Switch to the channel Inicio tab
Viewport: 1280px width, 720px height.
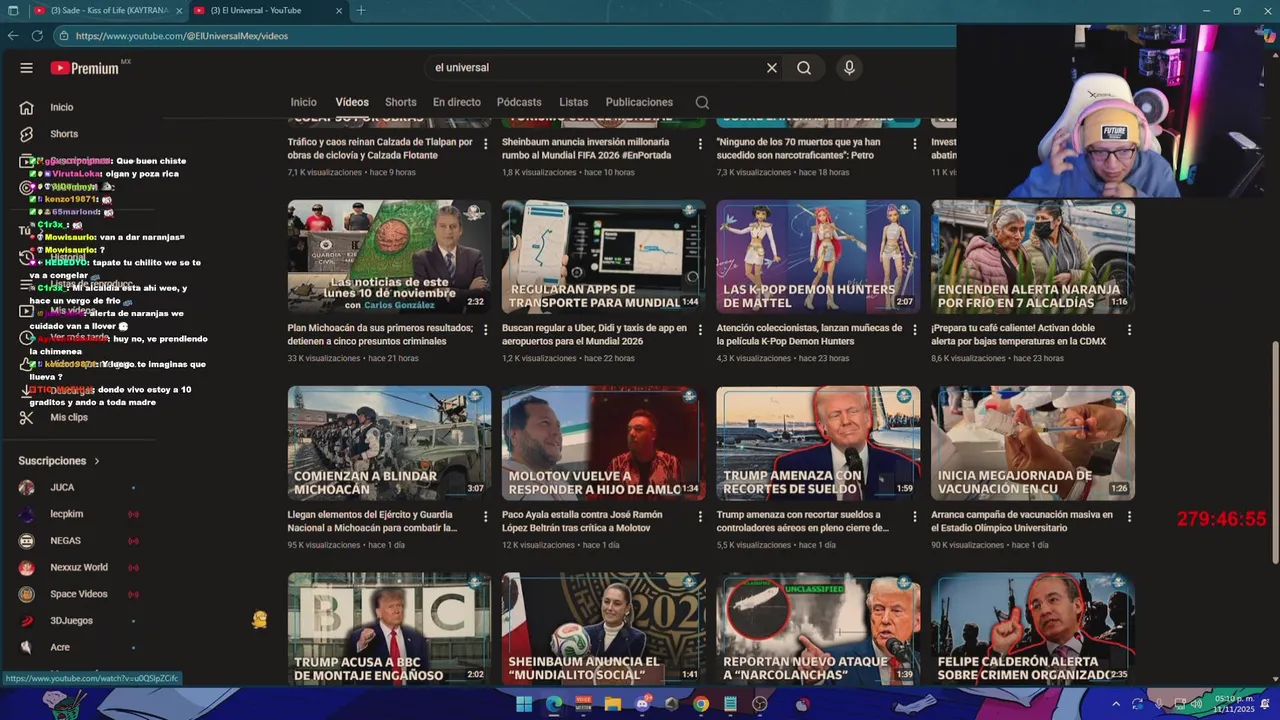303,102
